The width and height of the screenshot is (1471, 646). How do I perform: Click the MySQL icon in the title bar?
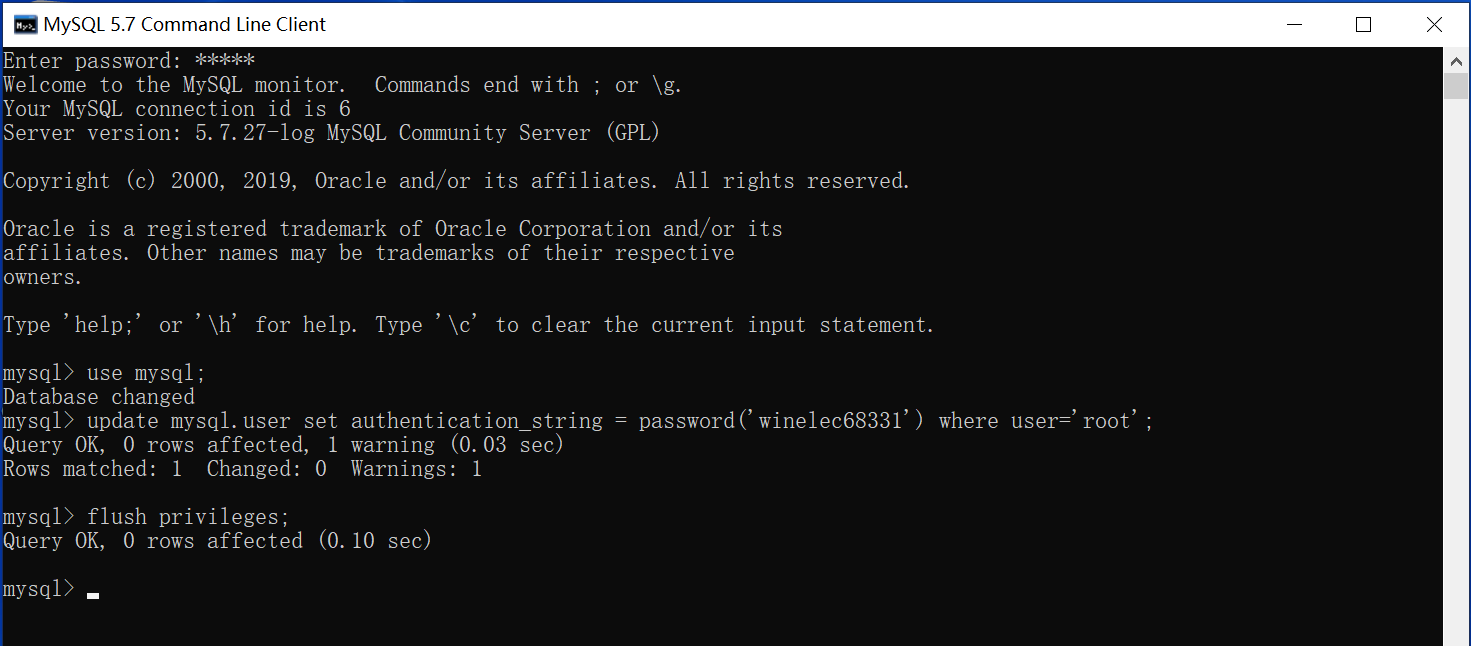24,24
